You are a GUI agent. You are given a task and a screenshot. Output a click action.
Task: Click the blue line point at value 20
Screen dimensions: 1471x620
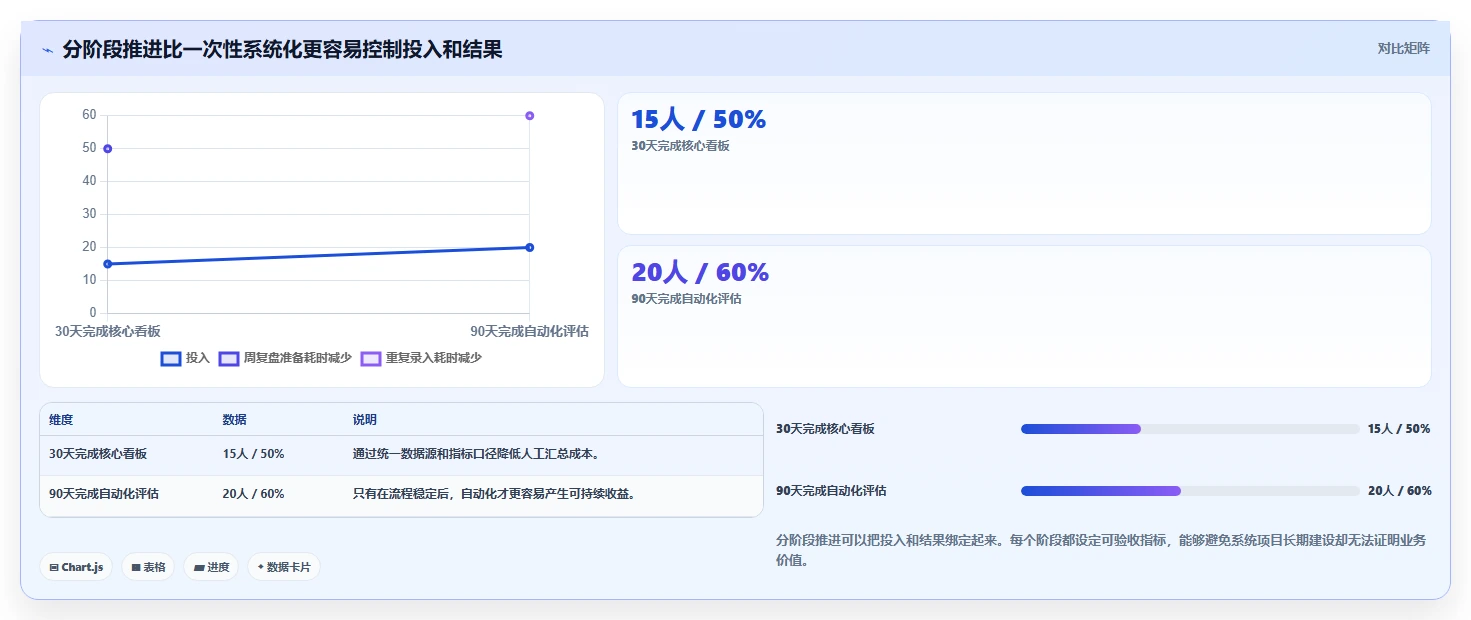[529, 247]
